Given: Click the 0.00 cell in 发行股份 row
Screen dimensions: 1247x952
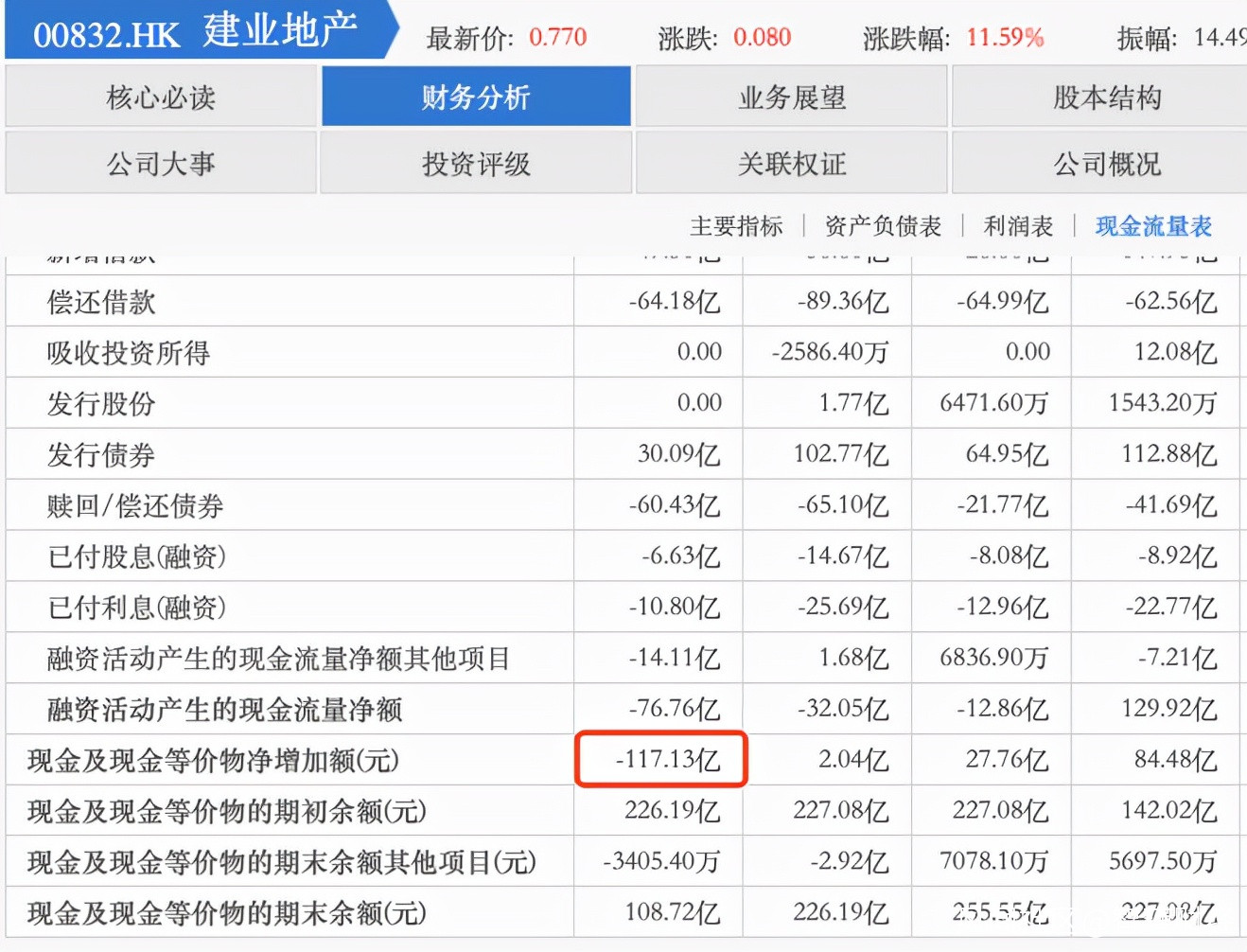Looking at the screenshot, I should [x=699, y=404].
